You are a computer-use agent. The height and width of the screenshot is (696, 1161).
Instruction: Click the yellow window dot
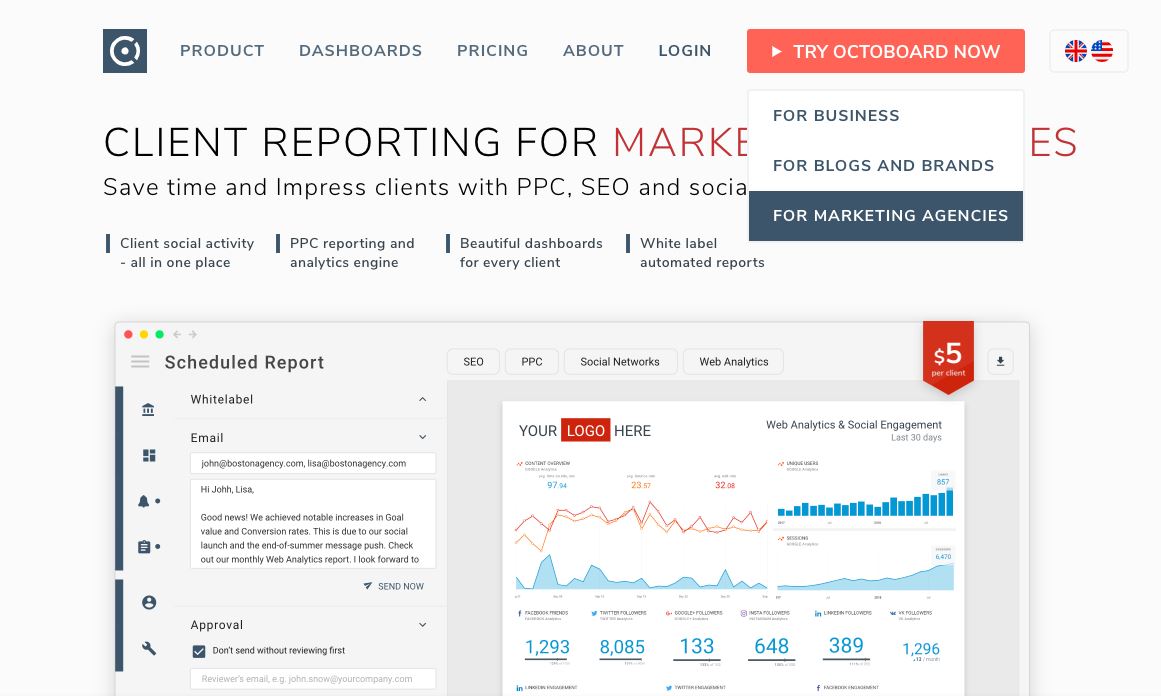click(x=144, y=335)
